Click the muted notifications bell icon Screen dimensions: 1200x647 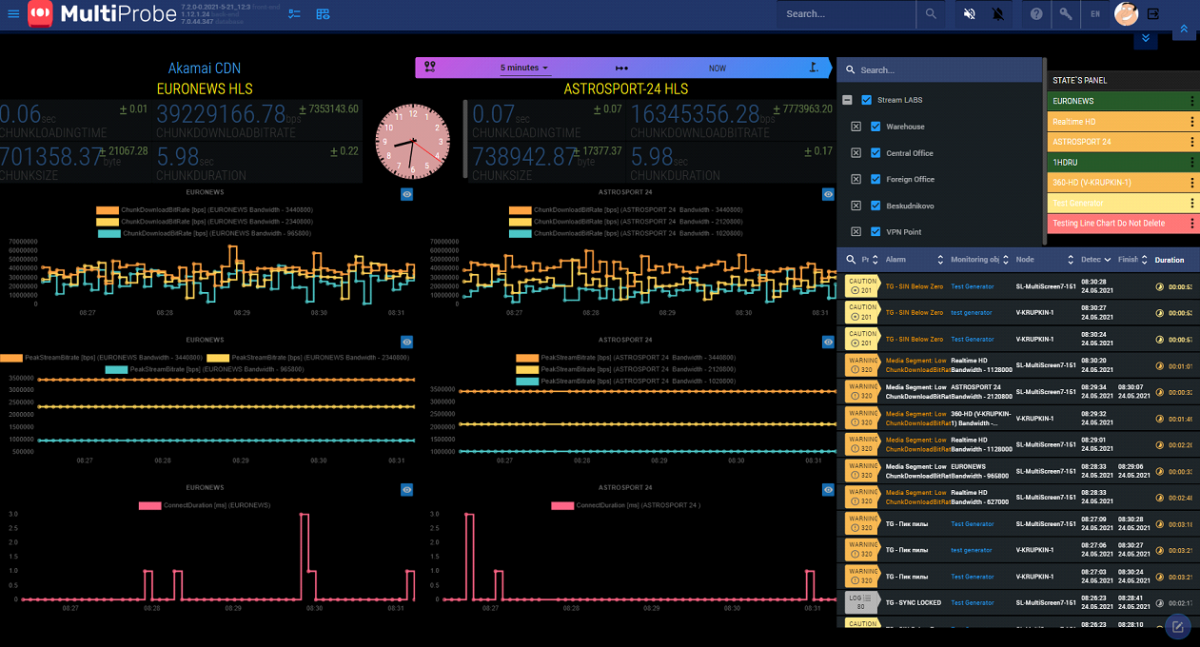point(998,14)
